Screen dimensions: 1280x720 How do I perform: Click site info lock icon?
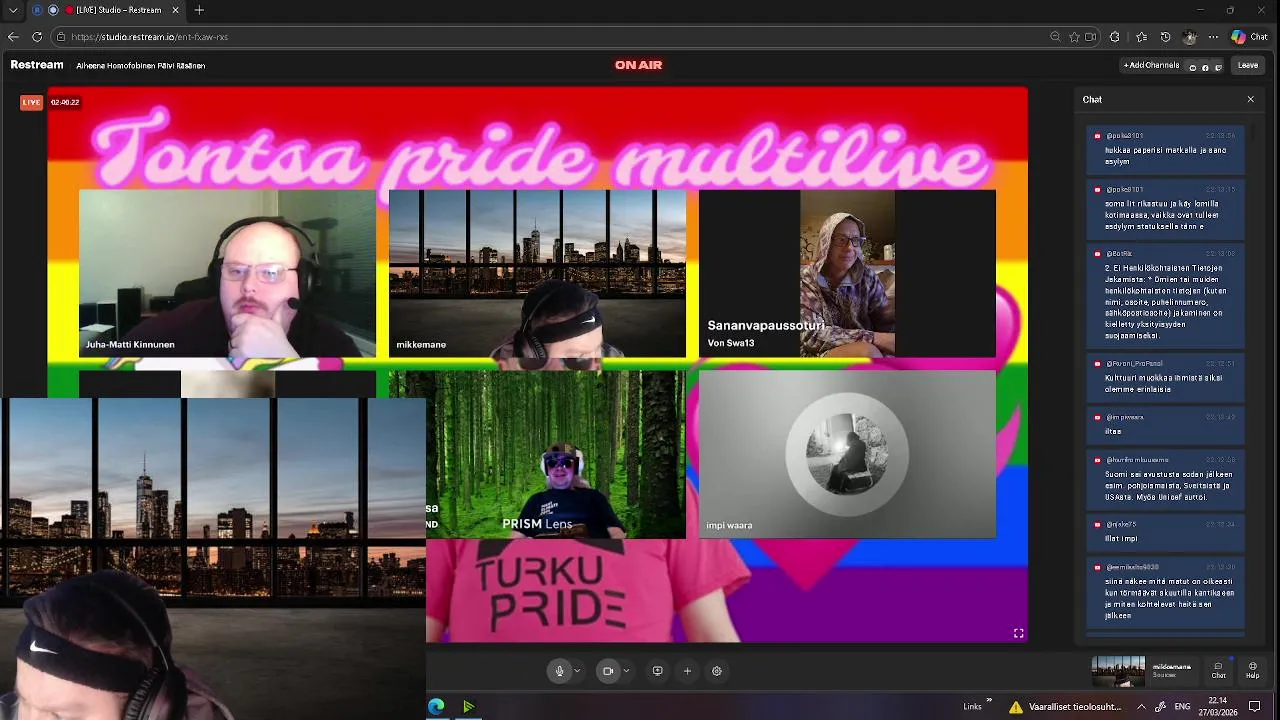(x=61, y=37)
